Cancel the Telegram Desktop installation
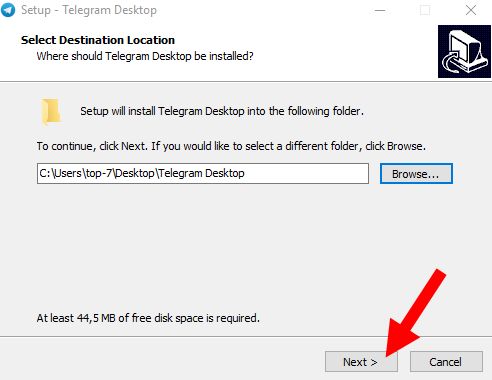Image resolution: width=492 pixels, height=380 pixels. click(446, 362)
